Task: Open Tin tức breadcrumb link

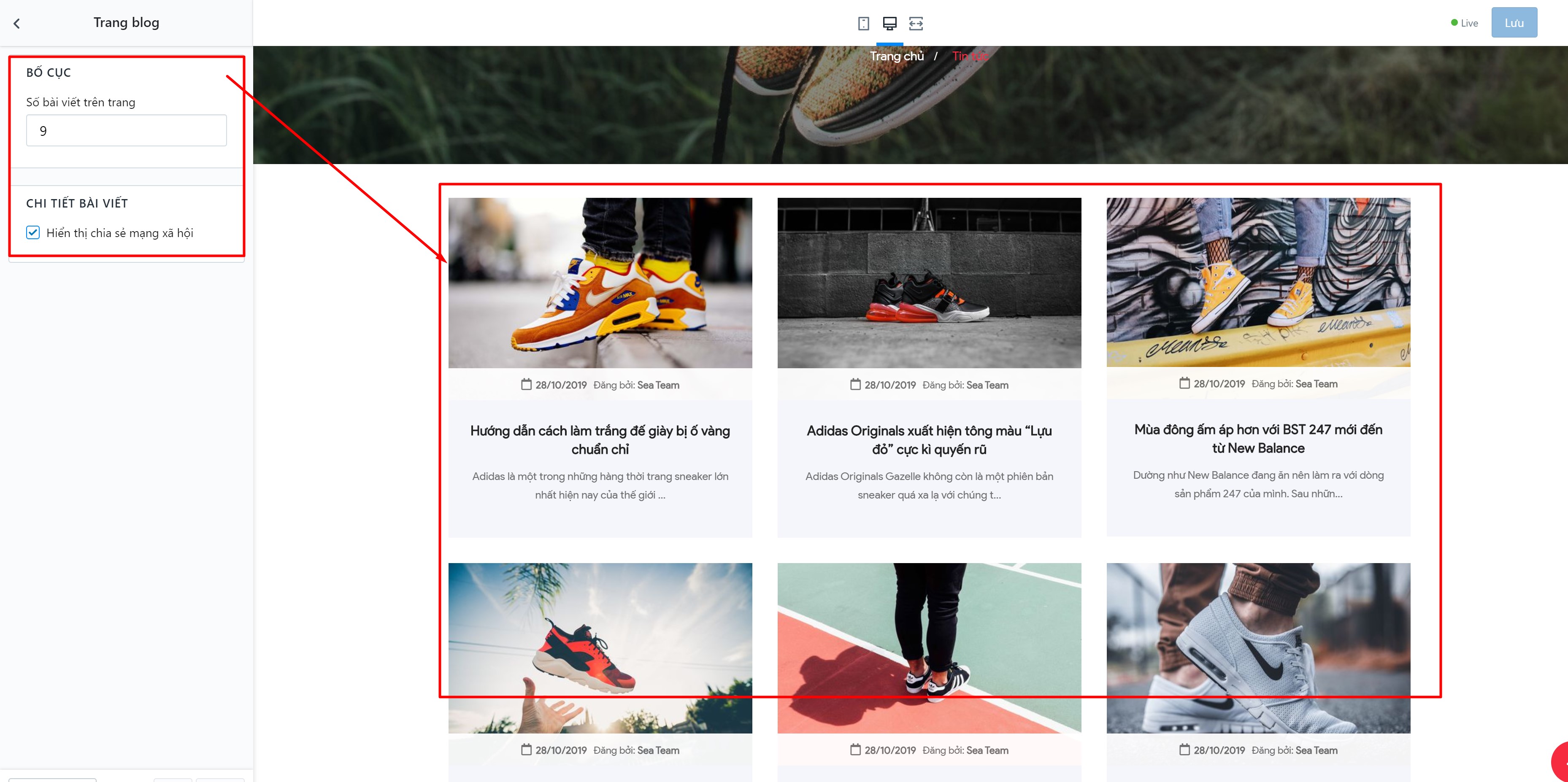Action: [x=970, y=56]
